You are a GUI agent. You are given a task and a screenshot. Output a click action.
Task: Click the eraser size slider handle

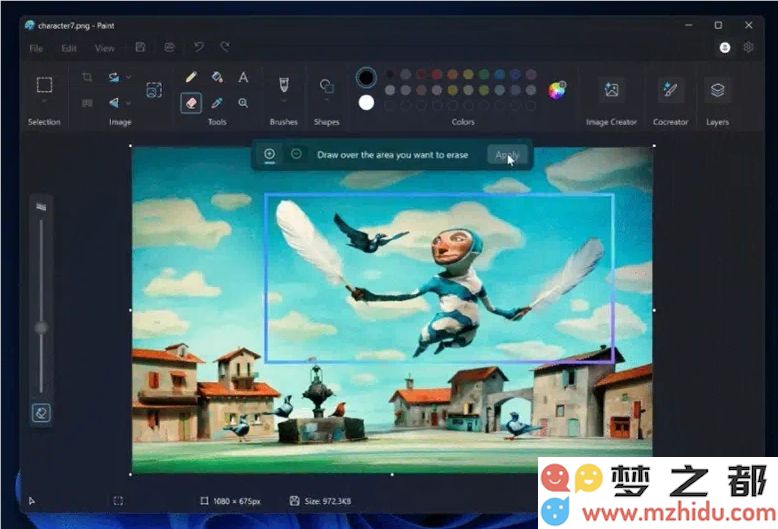41,328
